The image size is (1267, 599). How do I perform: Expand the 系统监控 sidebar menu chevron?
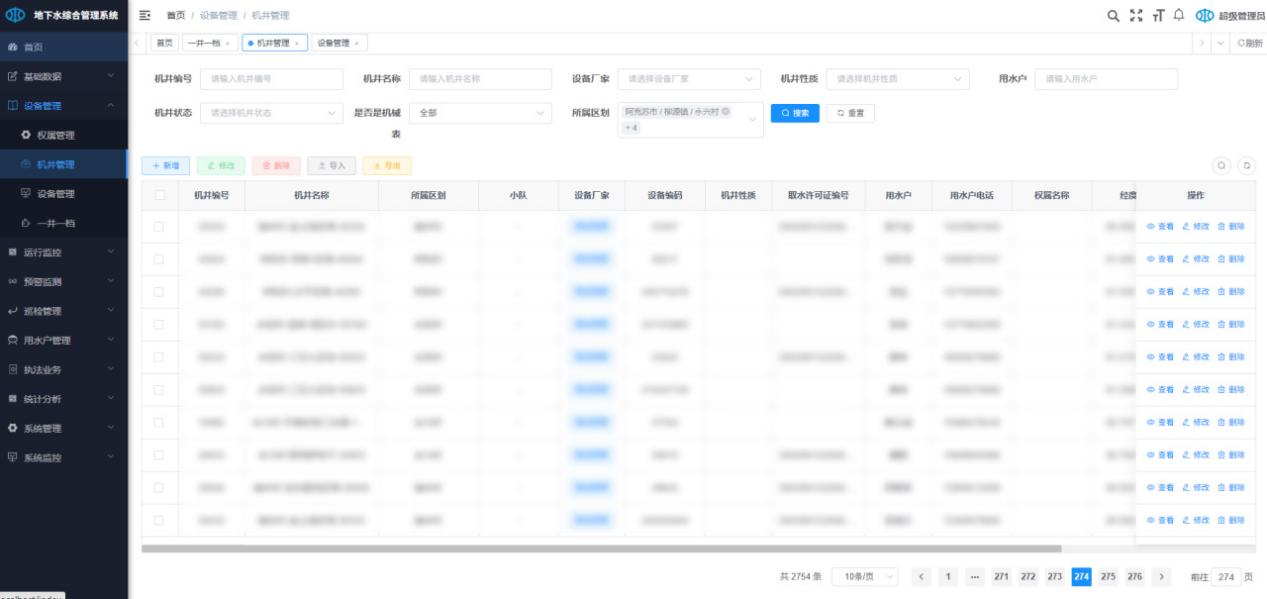pyautogui.click(x=111, y=458)
